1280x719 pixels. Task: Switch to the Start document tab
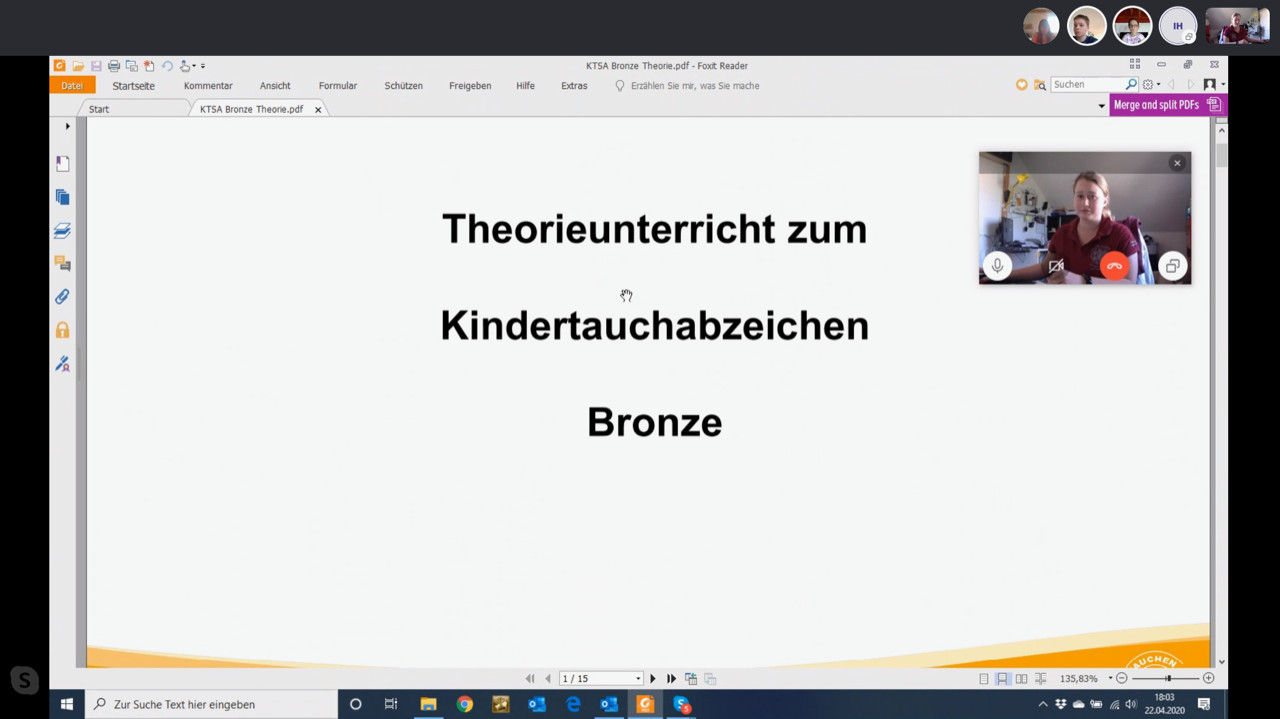tap(99, 109)
